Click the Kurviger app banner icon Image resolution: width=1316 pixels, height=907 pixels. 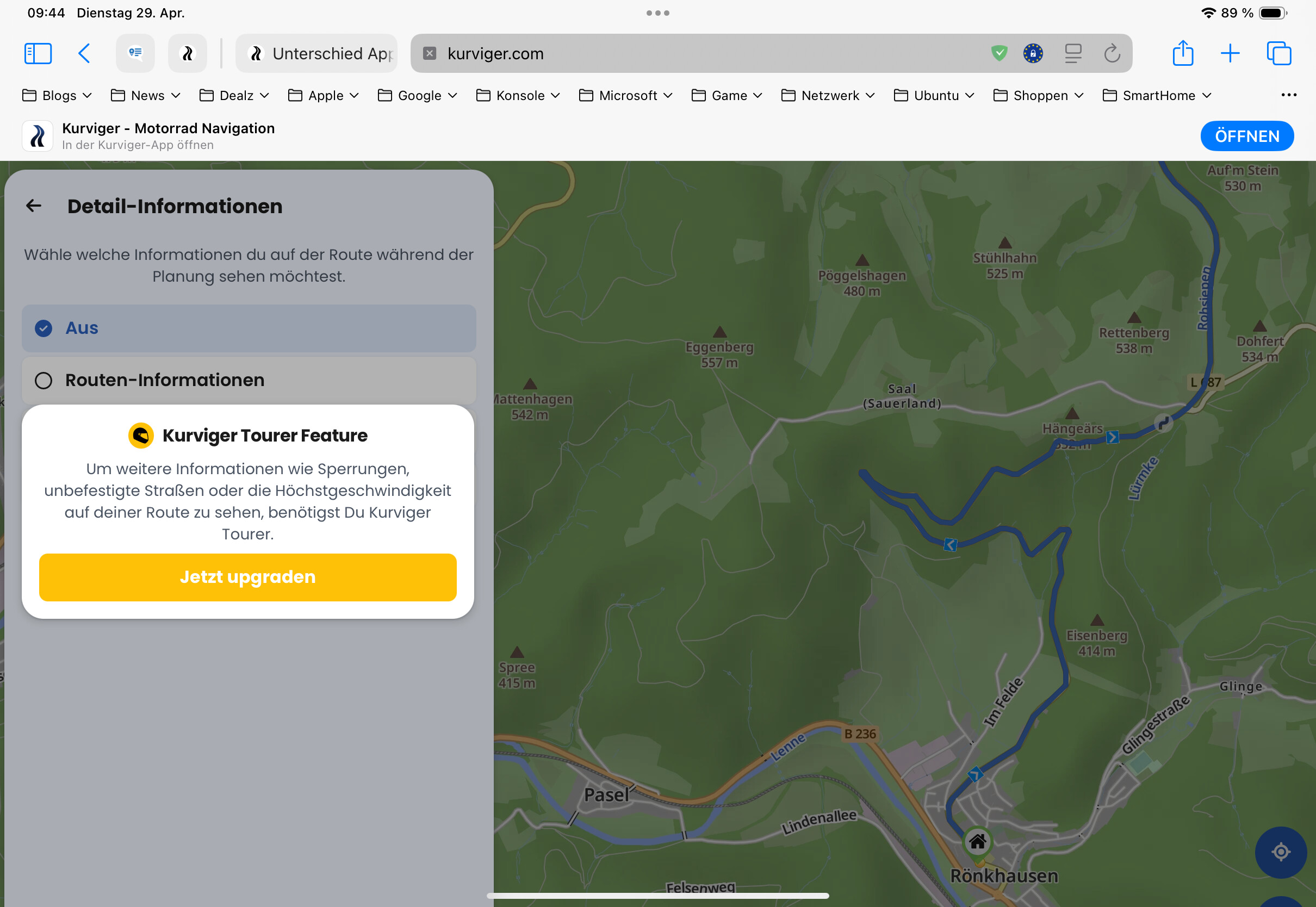[38, 136]
